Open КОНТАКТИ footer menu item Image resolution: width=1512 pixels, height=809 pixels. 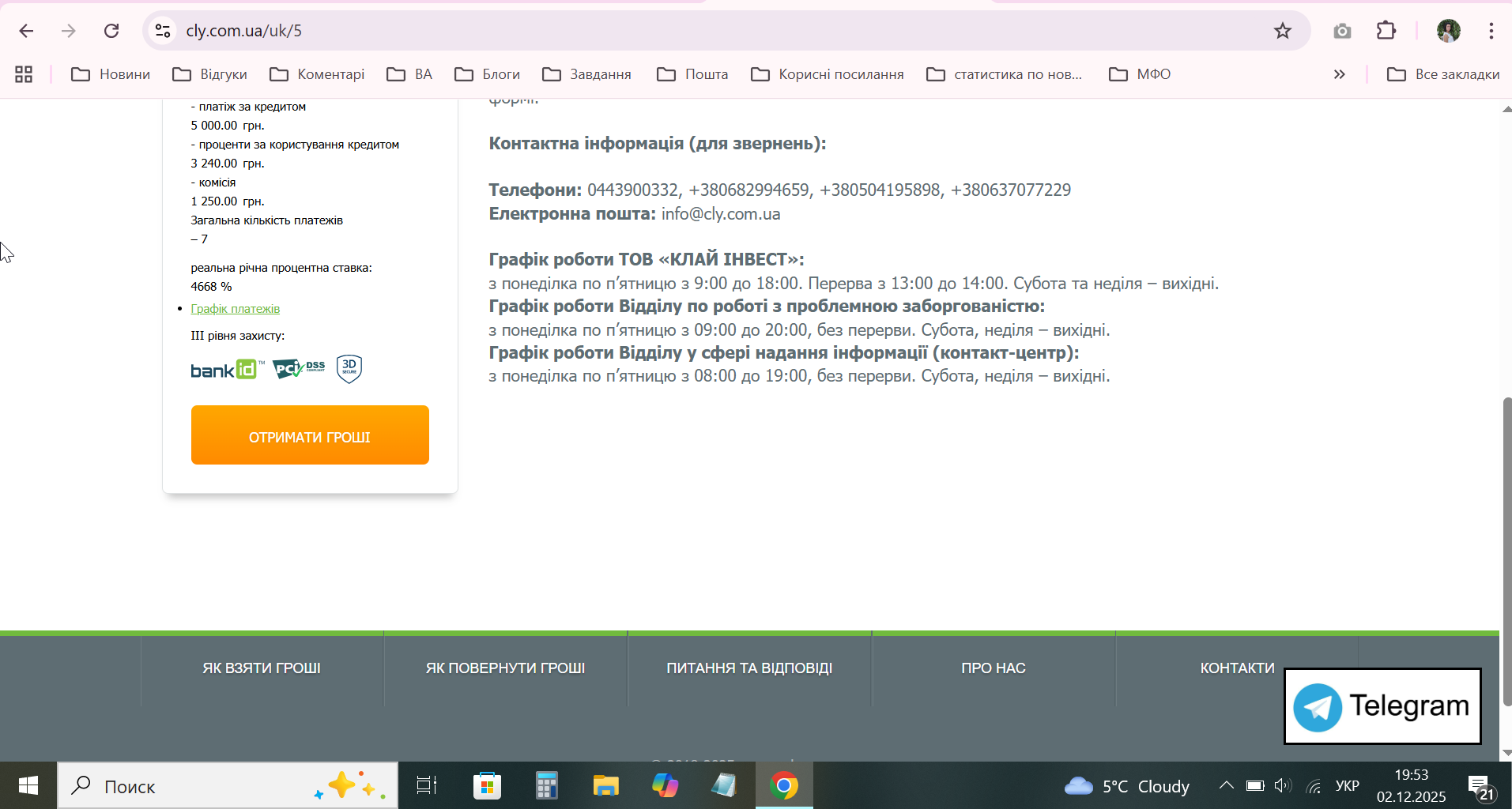[1238, 668]
